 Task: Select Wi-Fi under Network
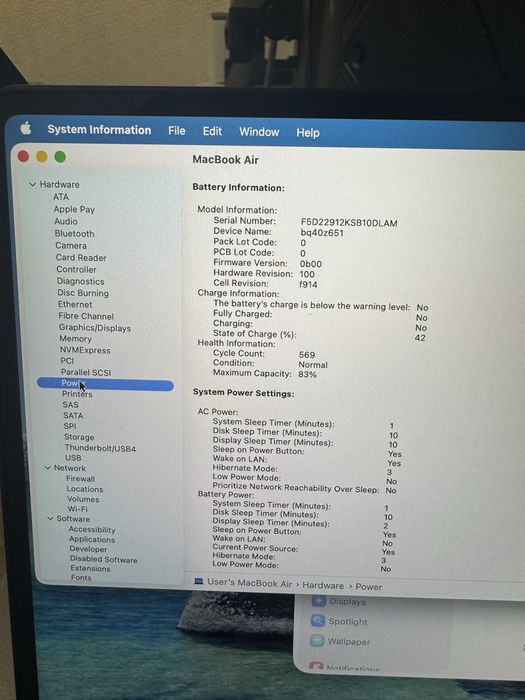pyautogui.click(x=78, y=509)
